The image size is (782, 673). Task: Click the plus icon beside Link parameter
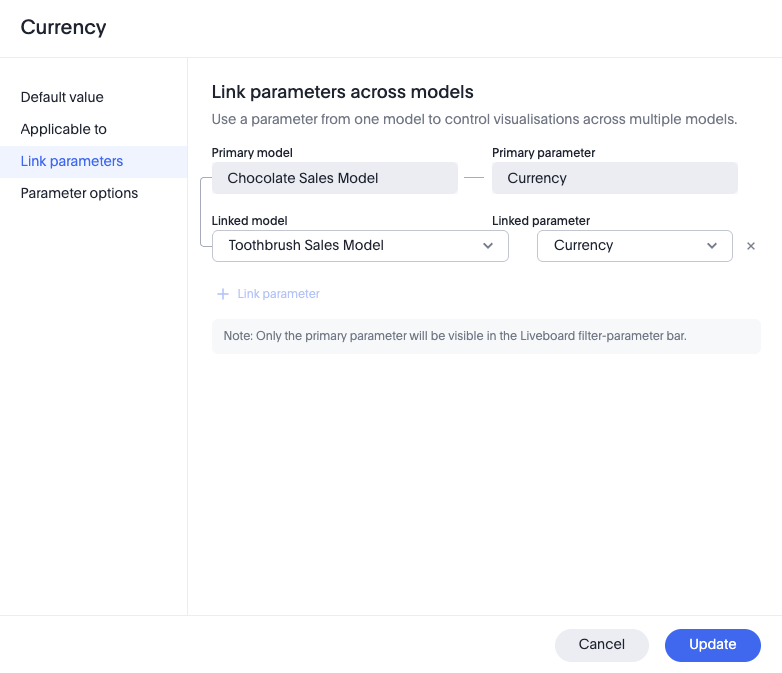223,294
